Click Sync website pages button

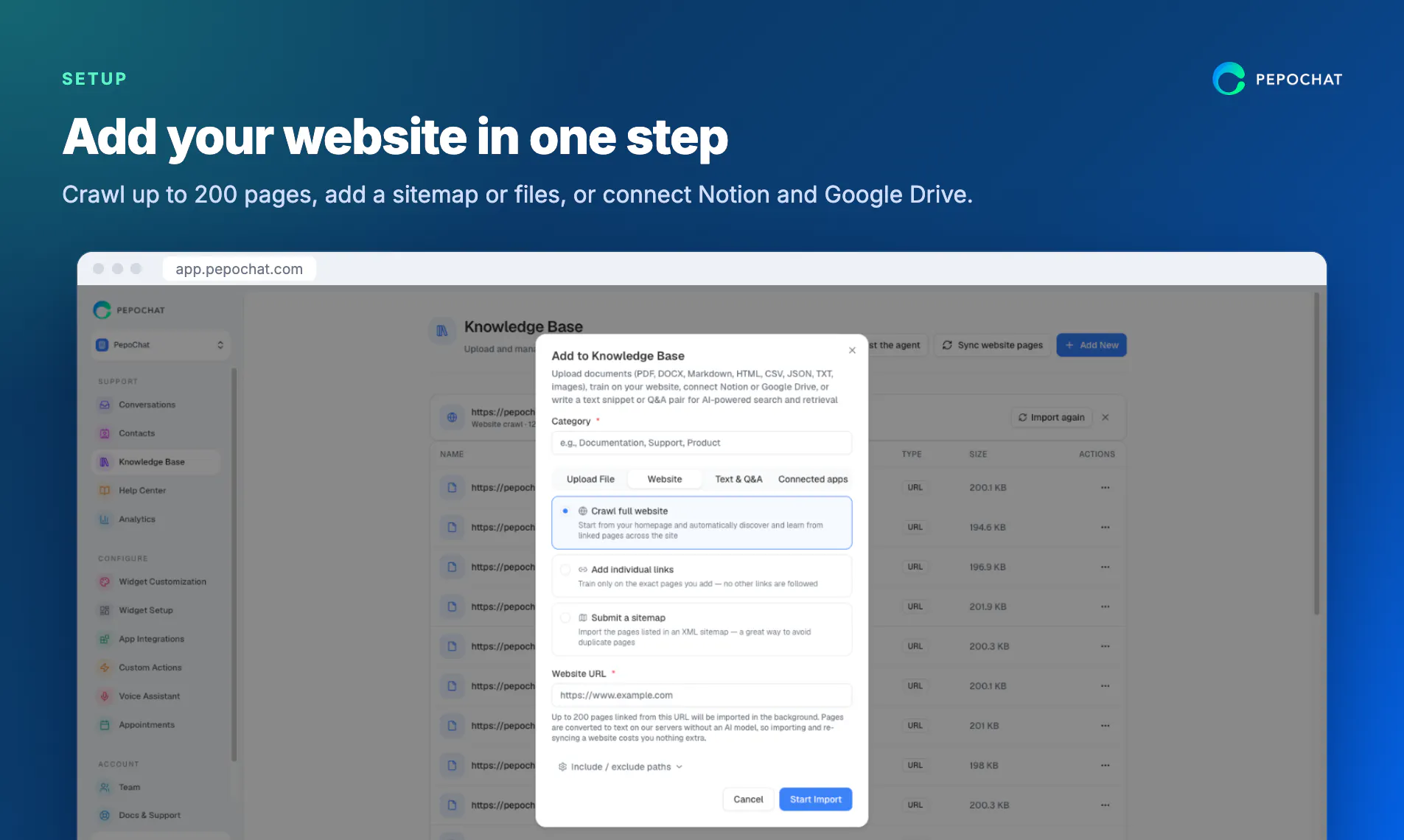(992, 346)
